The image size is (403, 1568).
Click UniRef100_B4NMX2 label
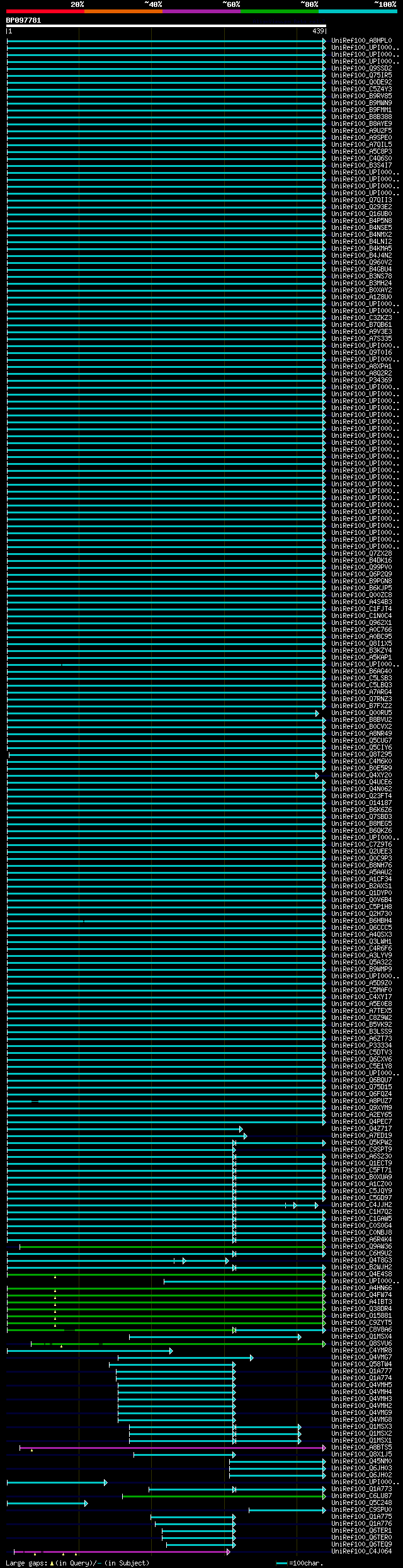point(361,235)
